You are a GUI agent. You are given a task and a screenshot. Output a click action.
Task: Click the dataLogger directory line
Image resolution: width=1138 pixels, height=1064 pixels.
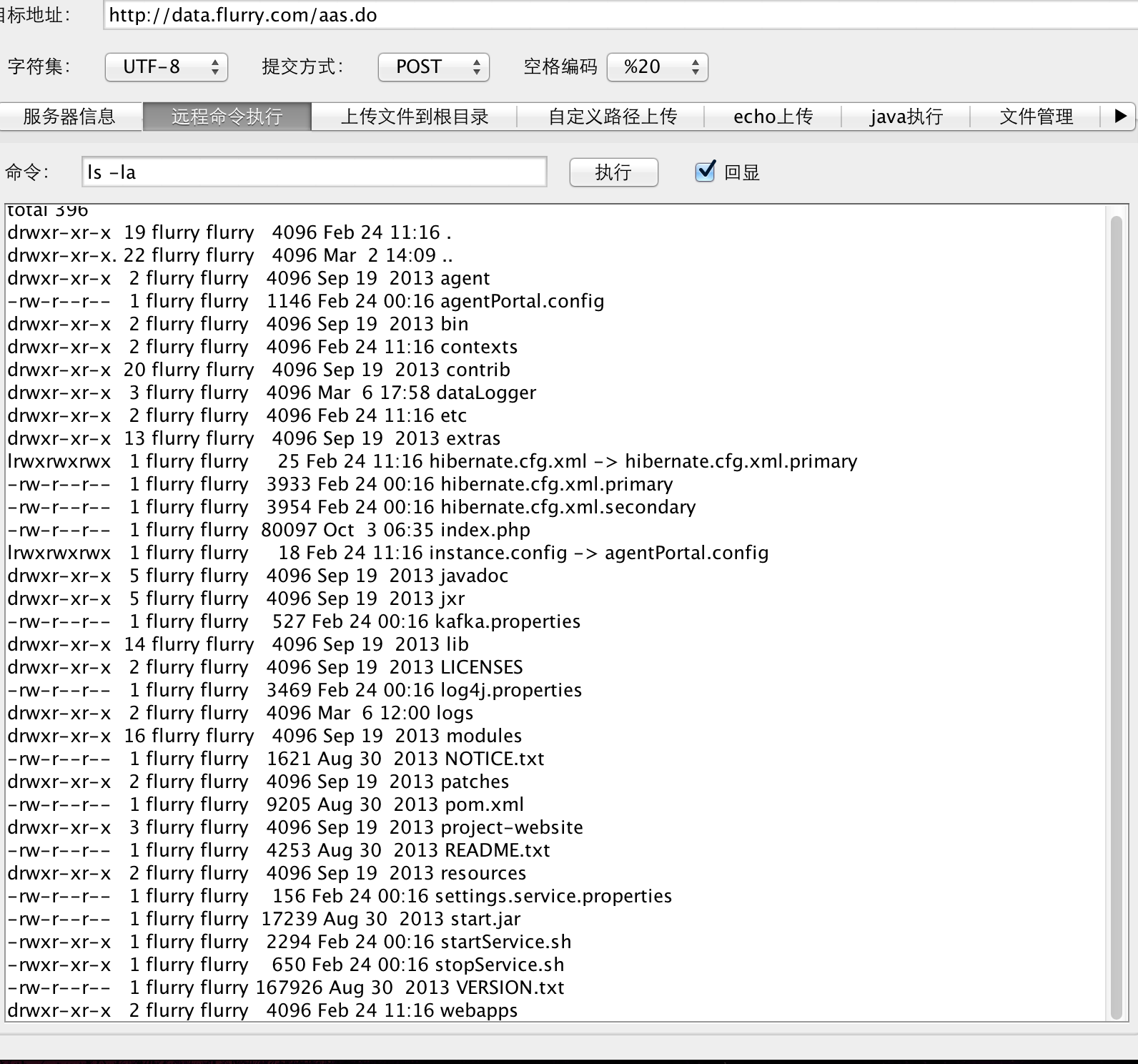click(272, 393)
